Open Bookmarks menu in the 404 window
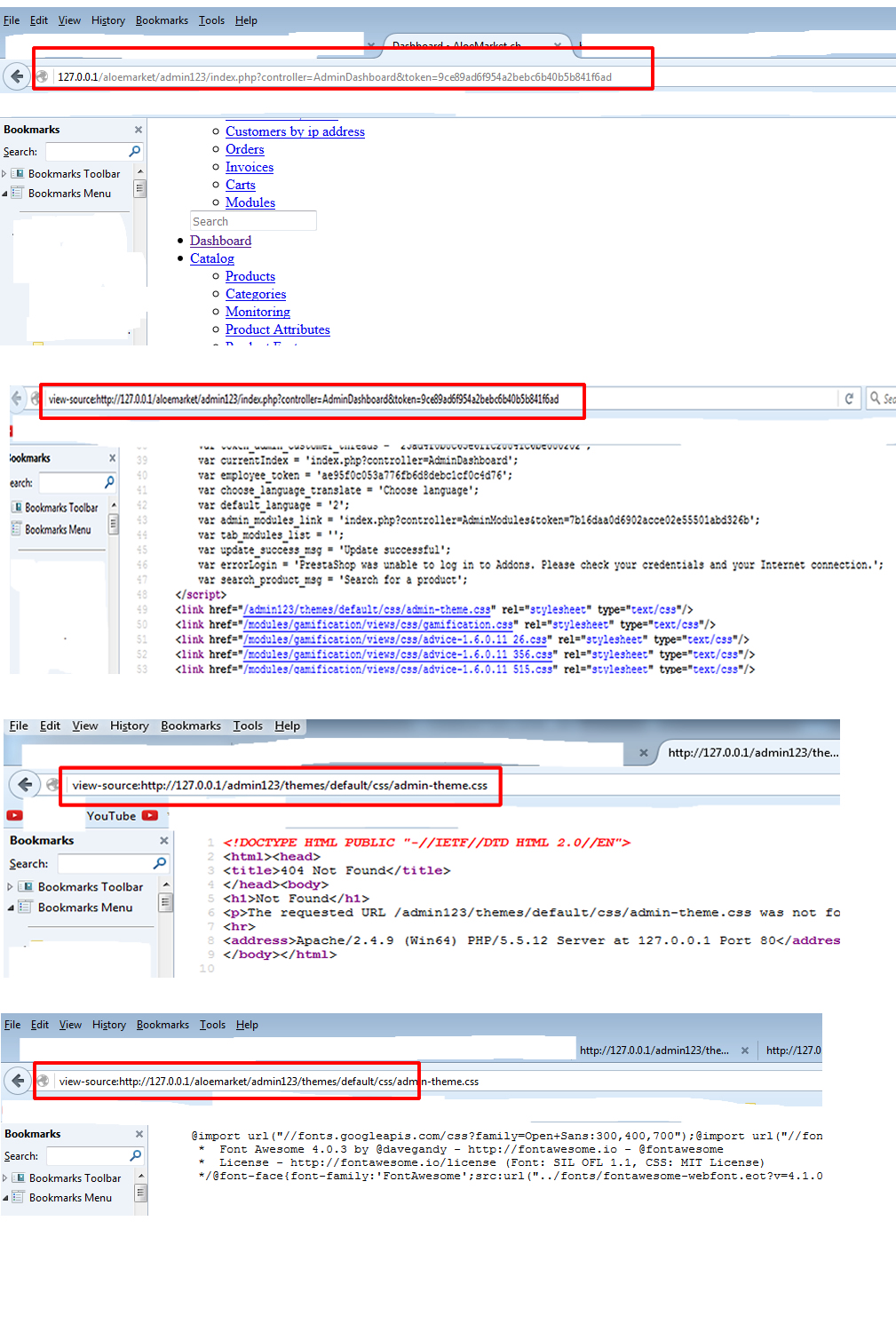This screenshot has height=1332, width=896. [x=190, y=725]
